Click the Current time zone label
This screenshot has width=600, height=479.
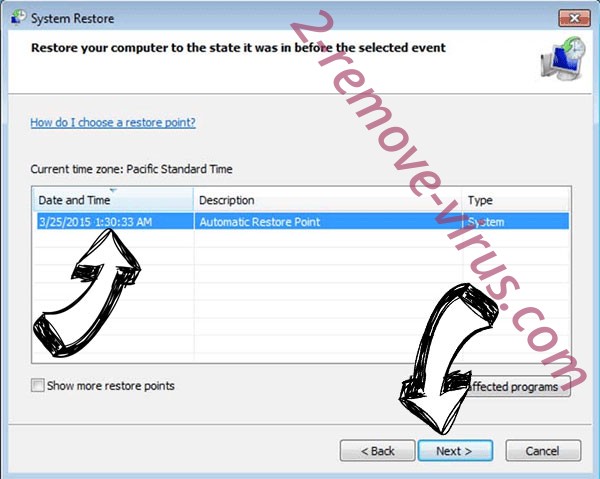click(x=131, y=169)
